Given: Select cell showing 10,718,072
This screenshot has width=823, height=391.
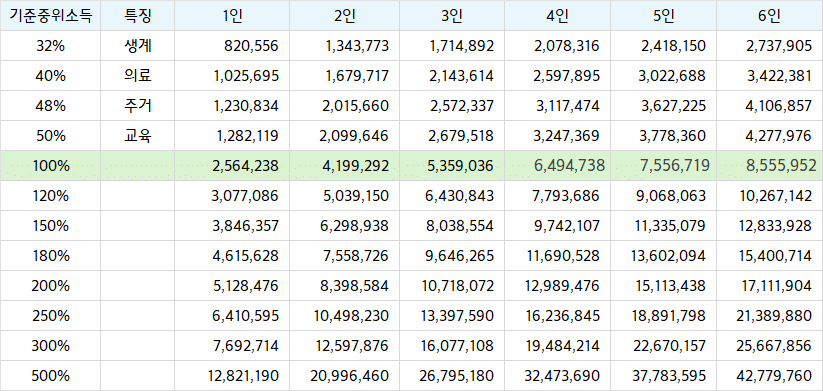Looking at the screenshot, I should click(452, 286).
